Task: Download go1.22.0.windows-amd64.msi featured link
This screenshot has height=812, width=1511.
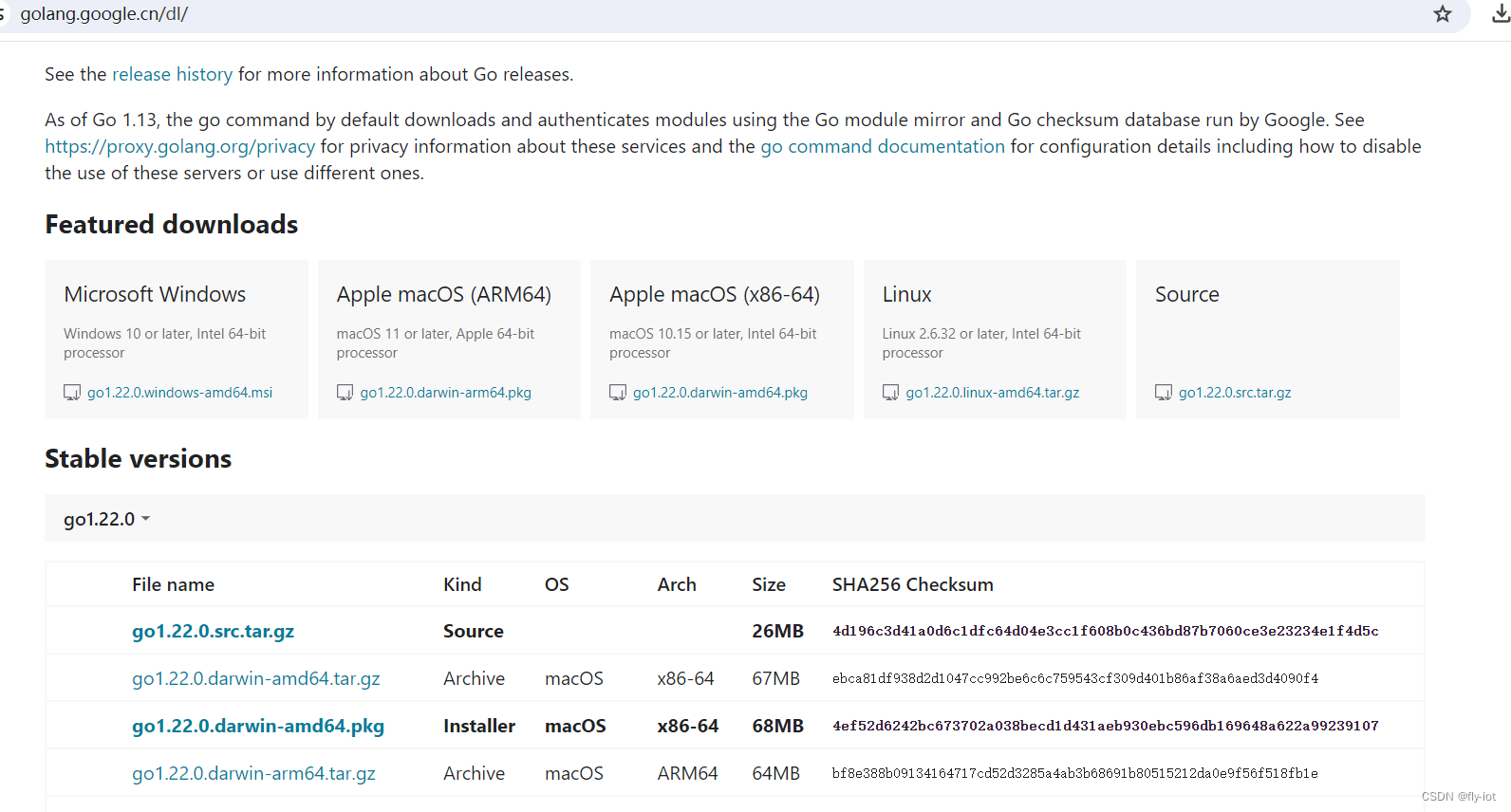Action: coord(179,393)
